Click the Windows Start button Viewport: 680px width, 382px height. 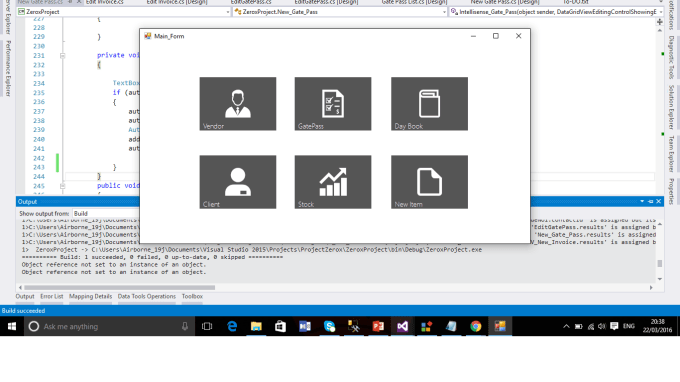pos(12,326)
